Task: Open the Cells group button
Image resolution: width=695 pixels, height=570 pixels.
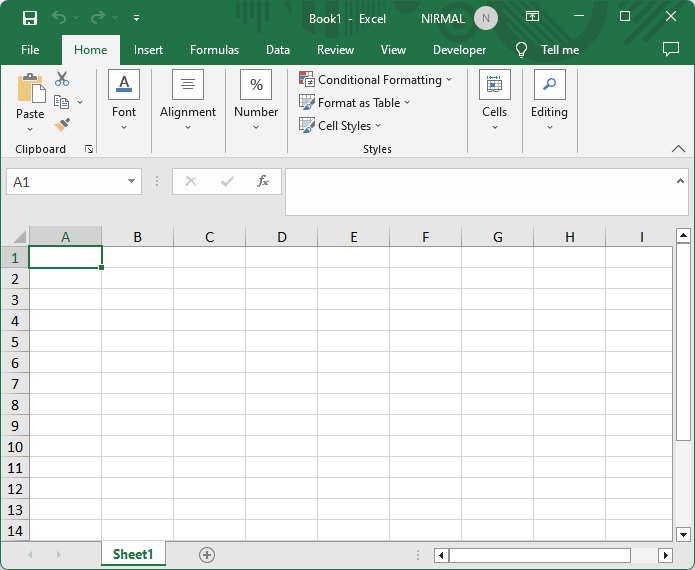Action: 495,101
